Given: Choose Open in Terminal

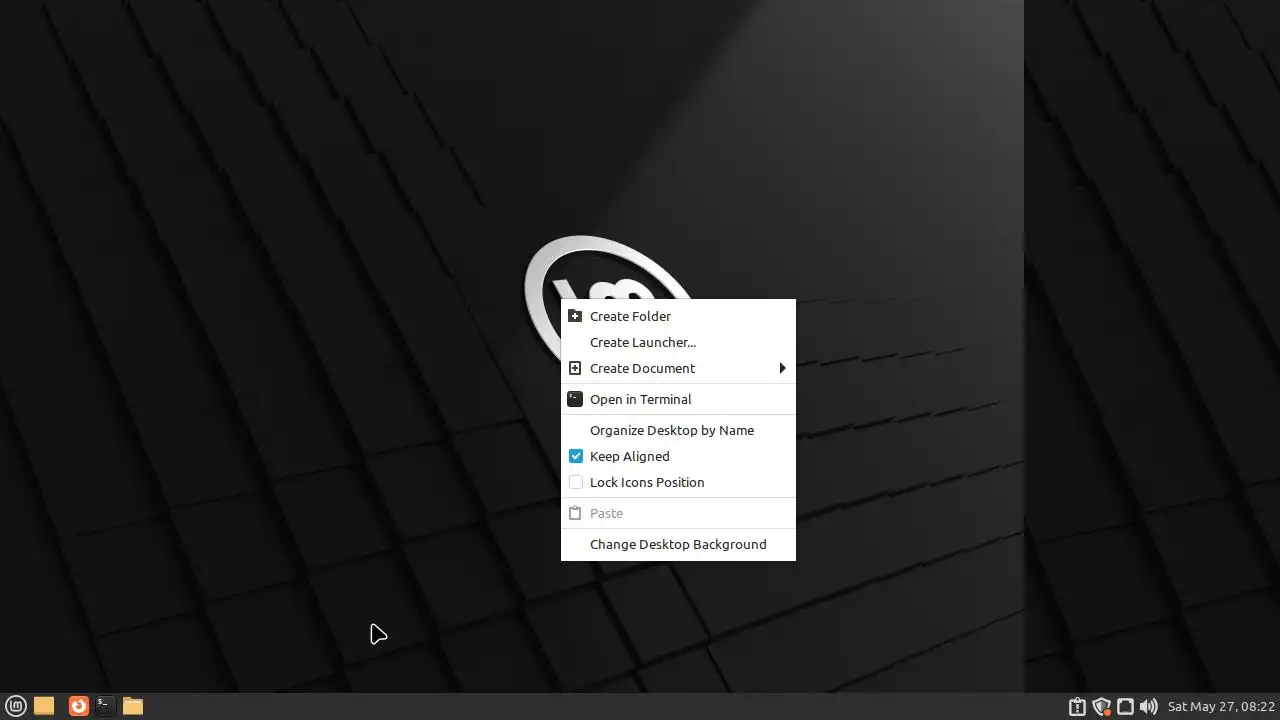Looking at the screenshot, I should tap(678, 399).
